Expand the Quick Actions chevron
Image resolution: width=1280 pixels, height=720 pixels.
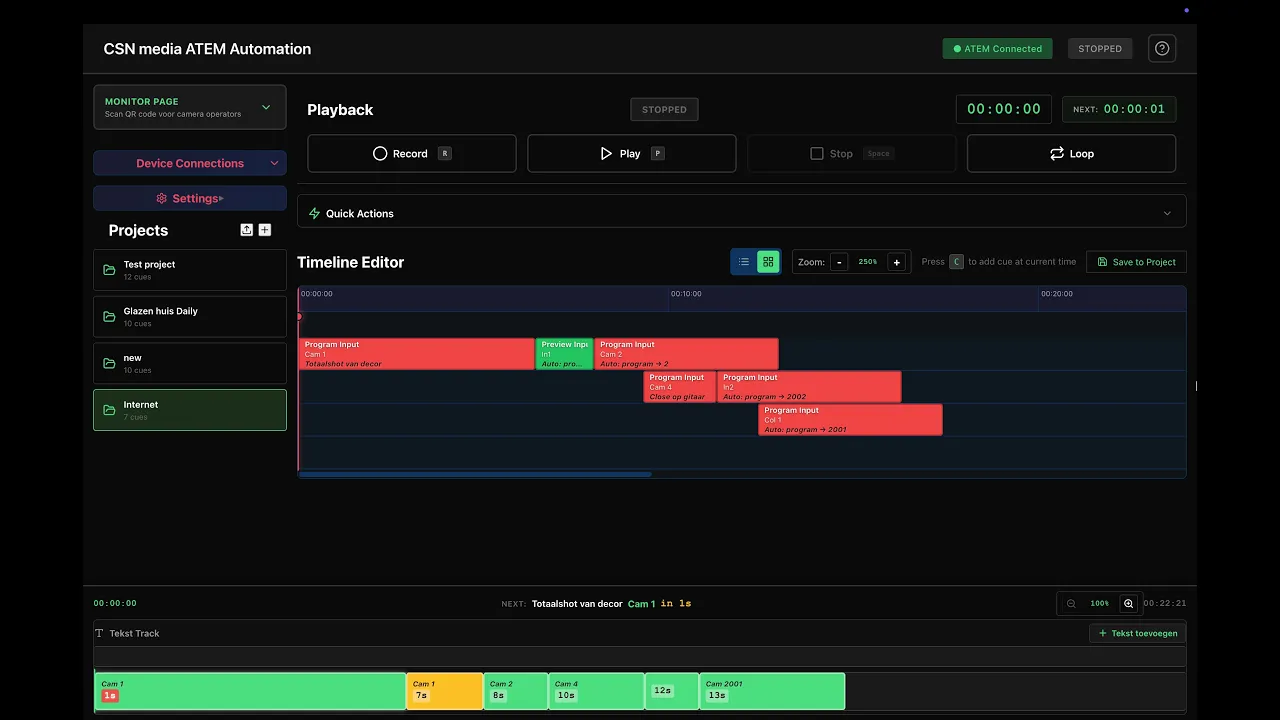[1167, 213]
